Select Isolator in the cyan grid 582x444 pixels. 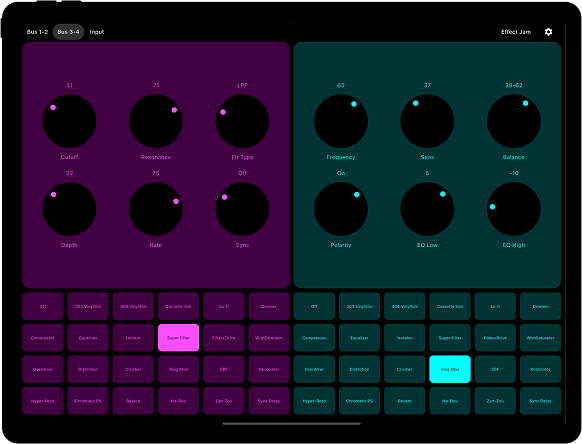click(x=405, y=338)
